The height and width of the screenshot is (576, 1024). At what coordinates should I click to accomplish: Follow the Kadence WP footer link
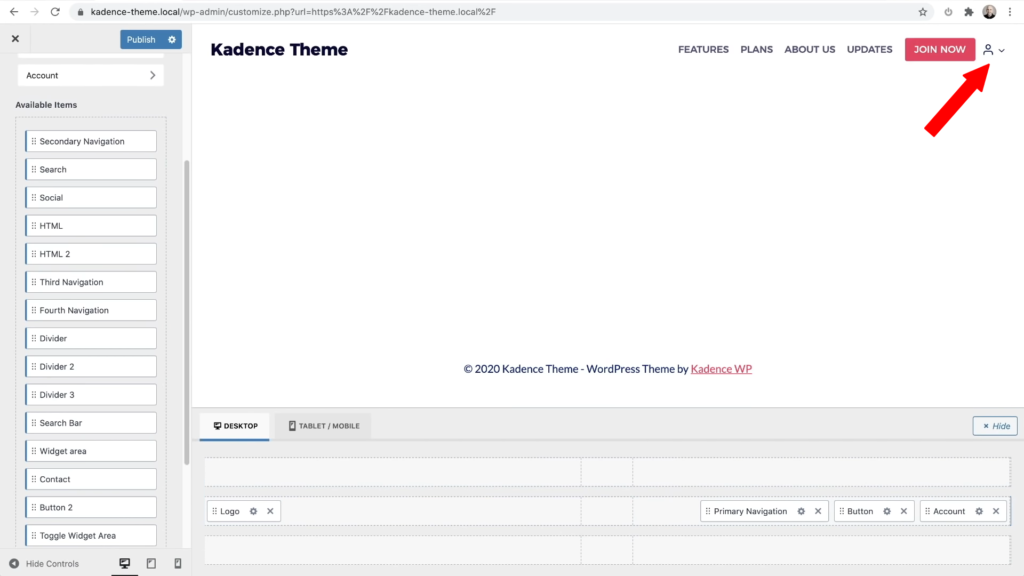721,369
